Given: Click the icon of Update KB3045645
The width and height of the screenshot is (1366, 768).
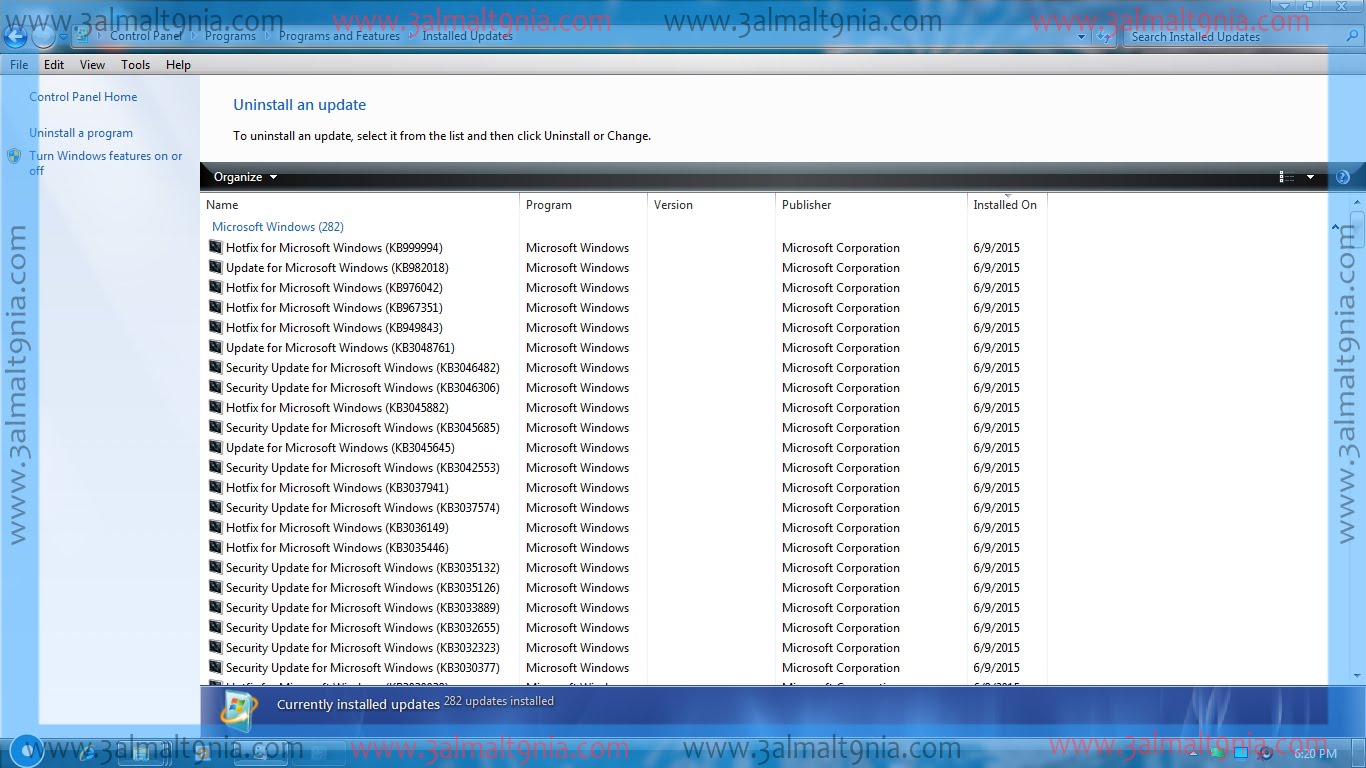Looking at the screenshot, I should [215, 447].
